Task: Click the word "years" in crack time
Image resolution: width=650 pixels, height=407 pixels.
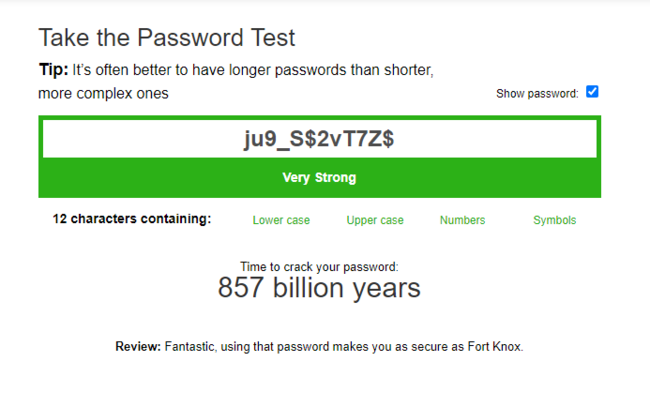Action: point(383,288)
